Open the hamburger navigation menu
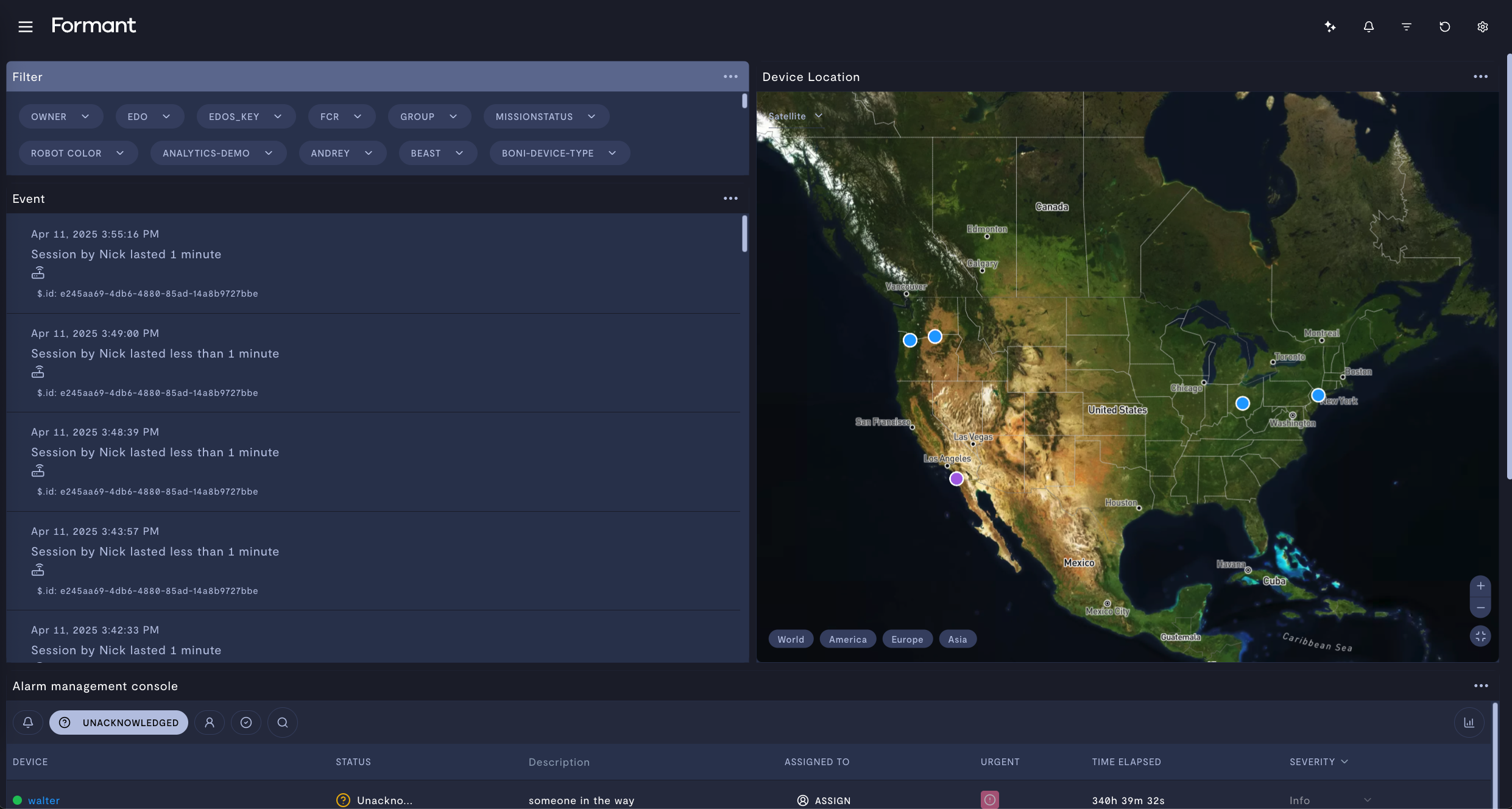 (x=25, y=26)
